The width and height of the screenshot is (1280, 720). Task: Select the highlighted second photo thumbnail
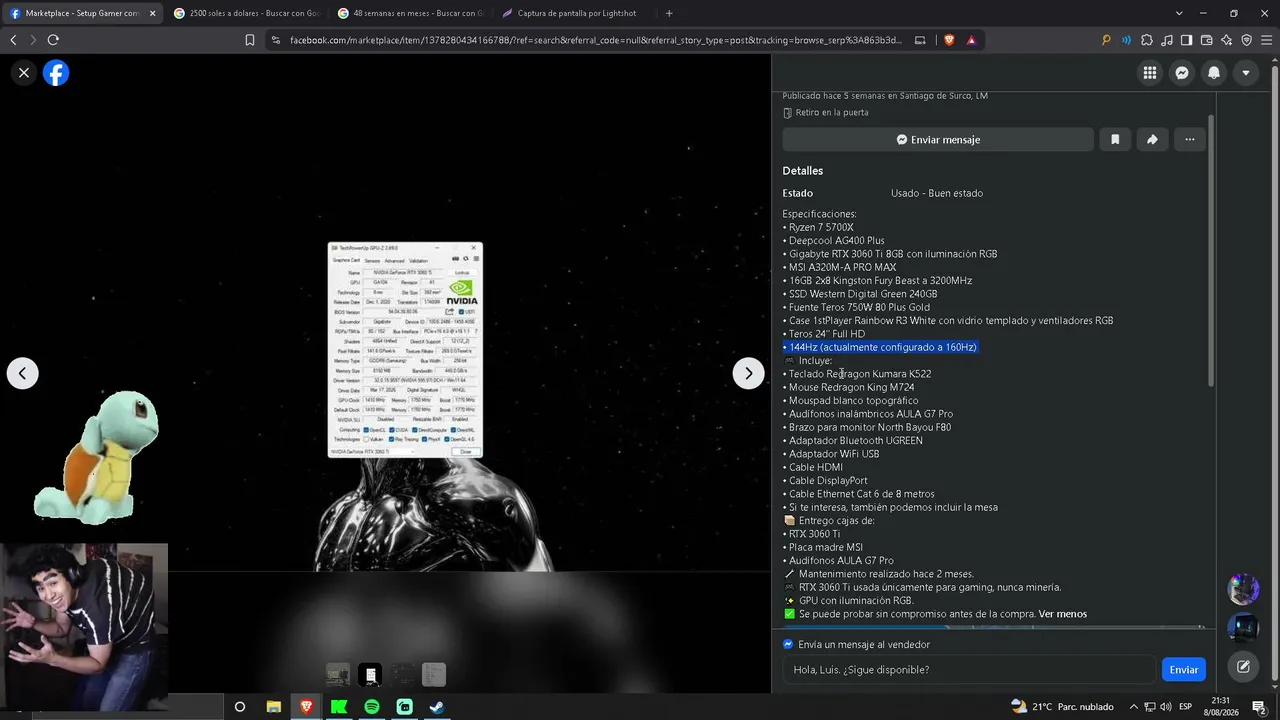[x=370, y=675]
